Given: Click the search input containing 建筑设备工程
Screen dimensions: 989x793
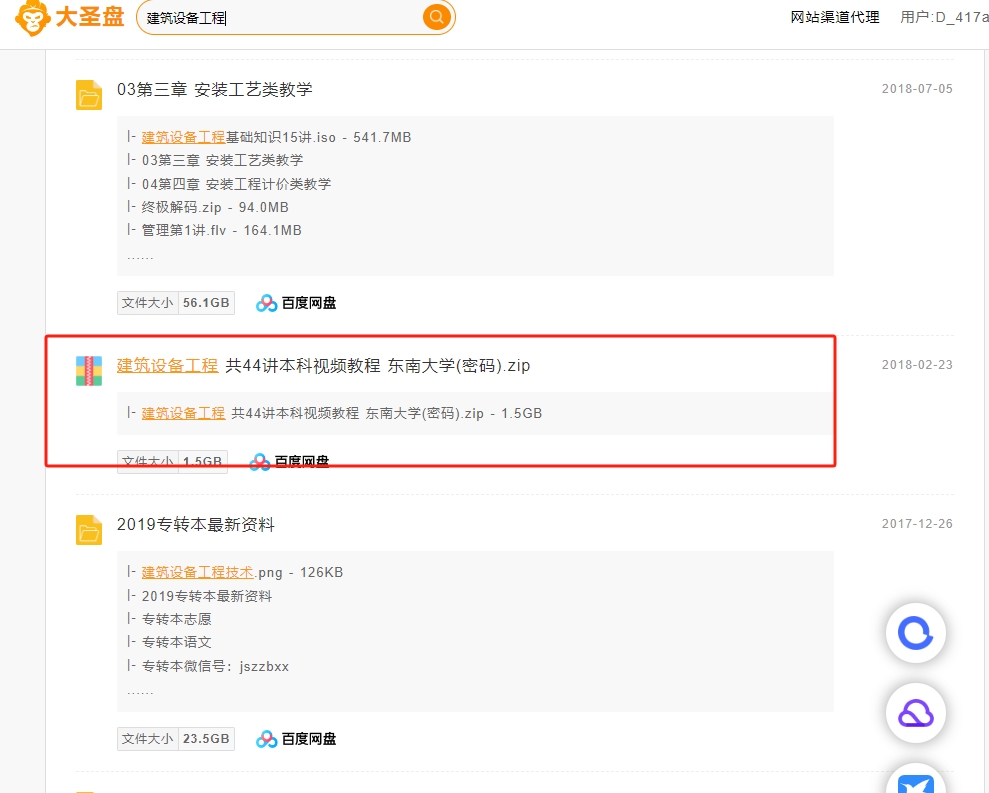Looking at the screenshot, I should coord(281,18).
